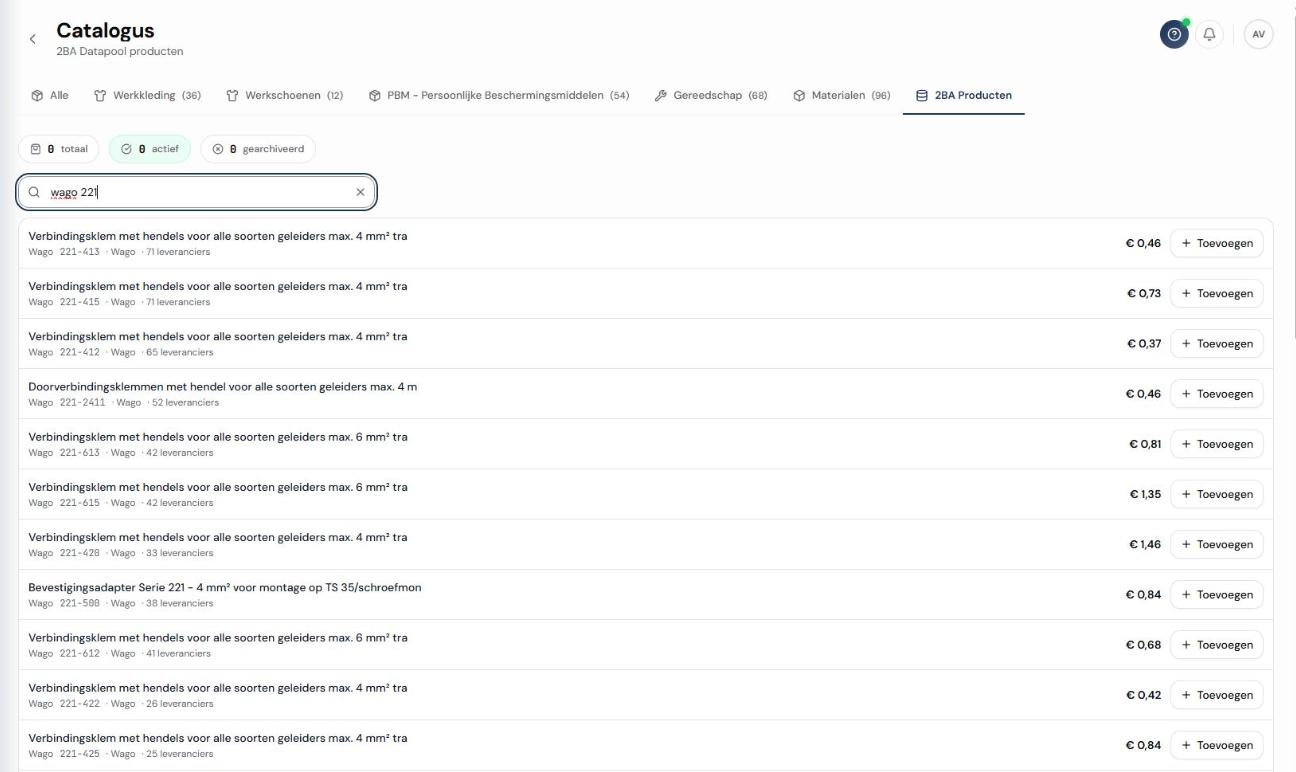This screenshot has width=1296, height=772.
Task: Add Wago 221-422 with Toevoegen
Action: click(x=1216, y=695)
